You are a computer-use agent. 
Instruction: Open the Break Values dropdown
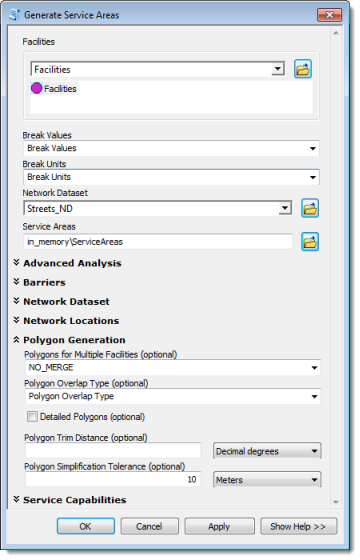coord(313,149)
